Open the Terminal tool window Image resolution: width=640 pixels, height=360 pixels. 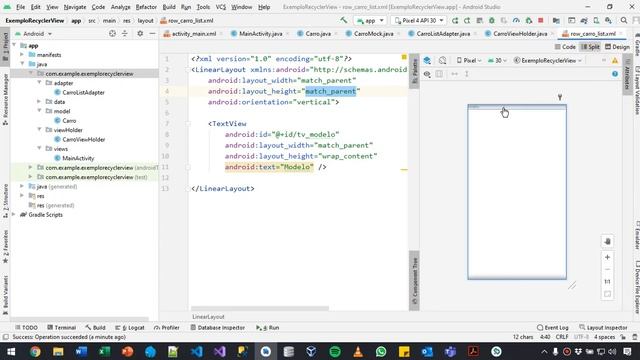[61, 327]
